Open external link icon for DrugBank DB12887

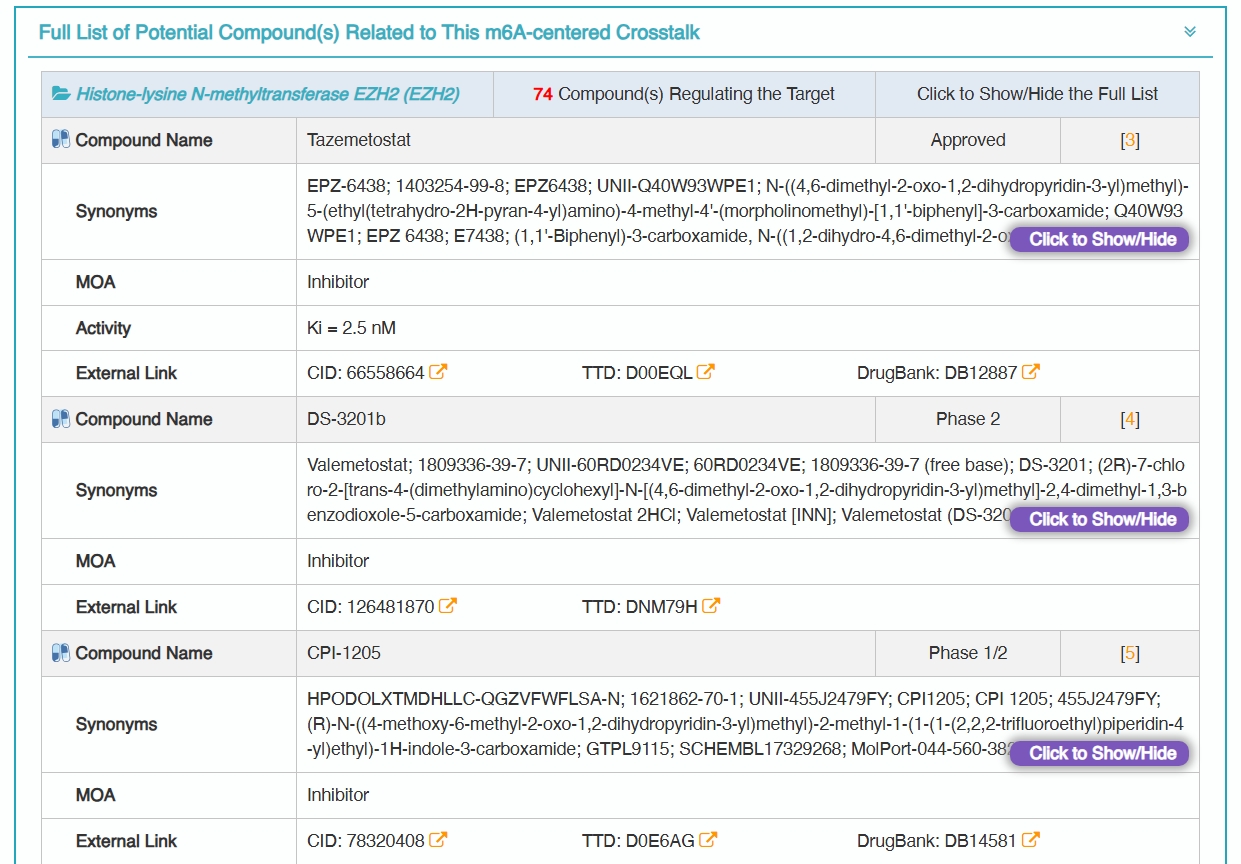[x=1031, y=372]
